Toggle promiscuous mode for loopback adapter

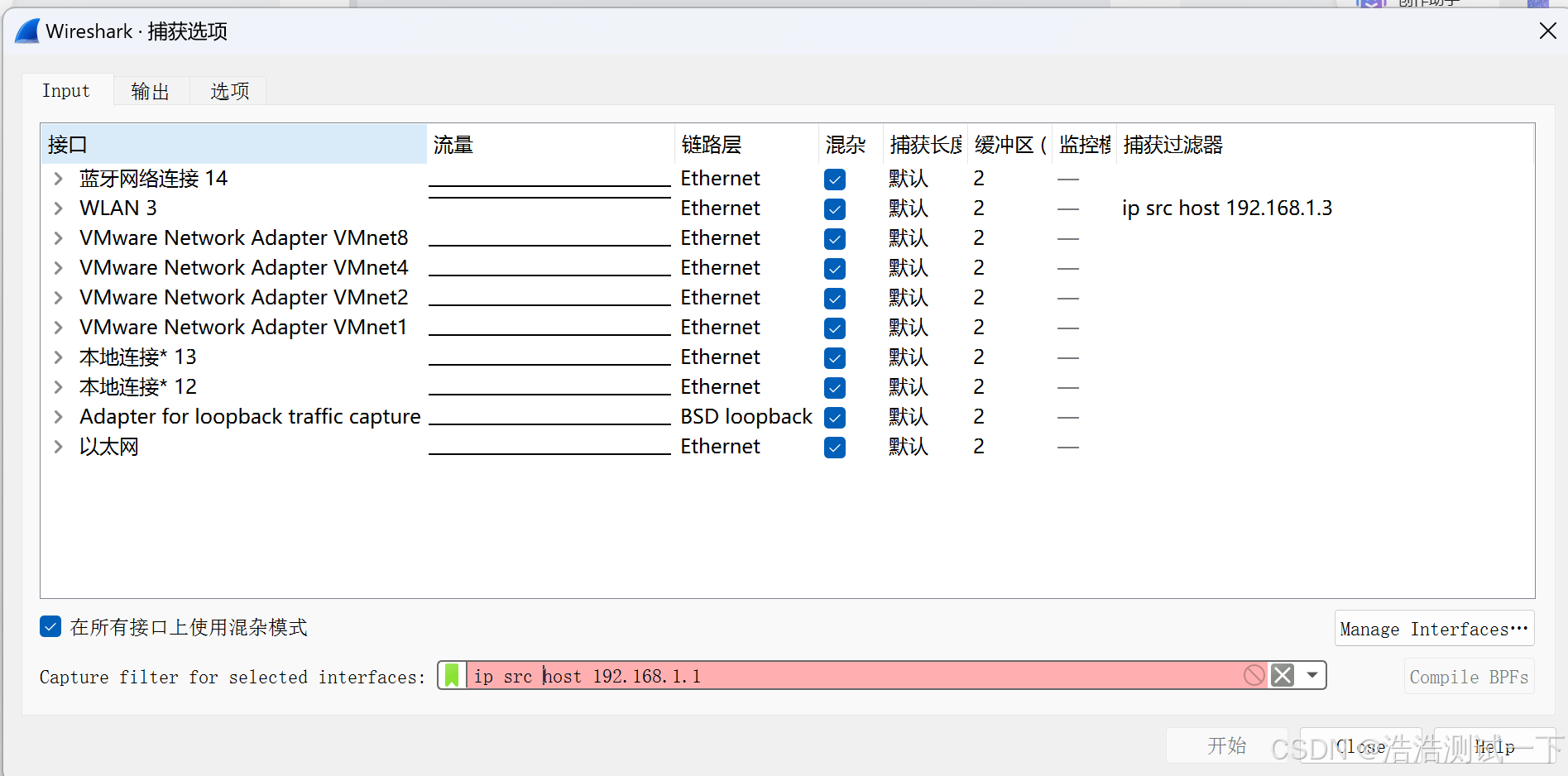point(835,418)
